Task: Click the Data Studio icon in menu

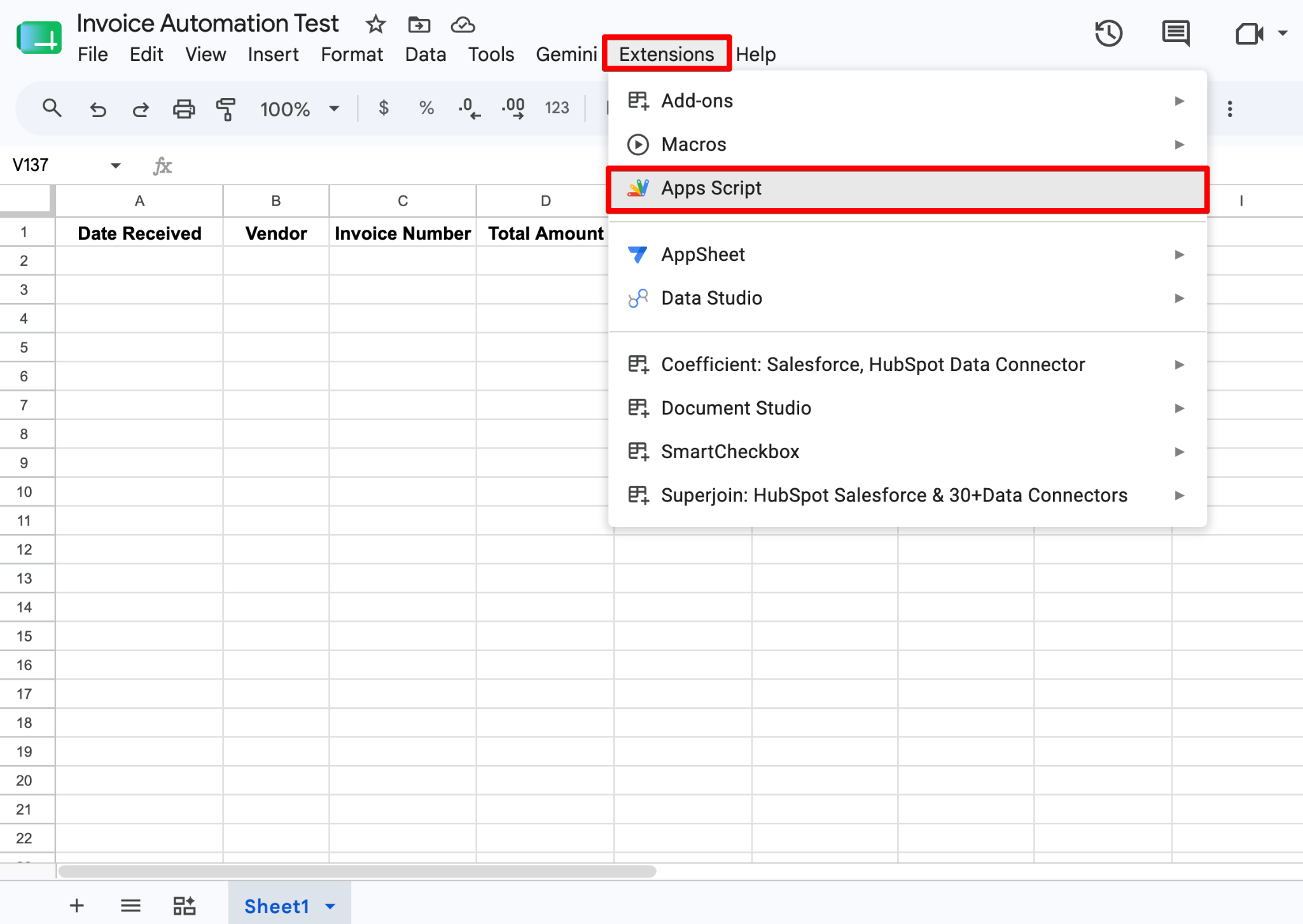Action: point(638,298)
